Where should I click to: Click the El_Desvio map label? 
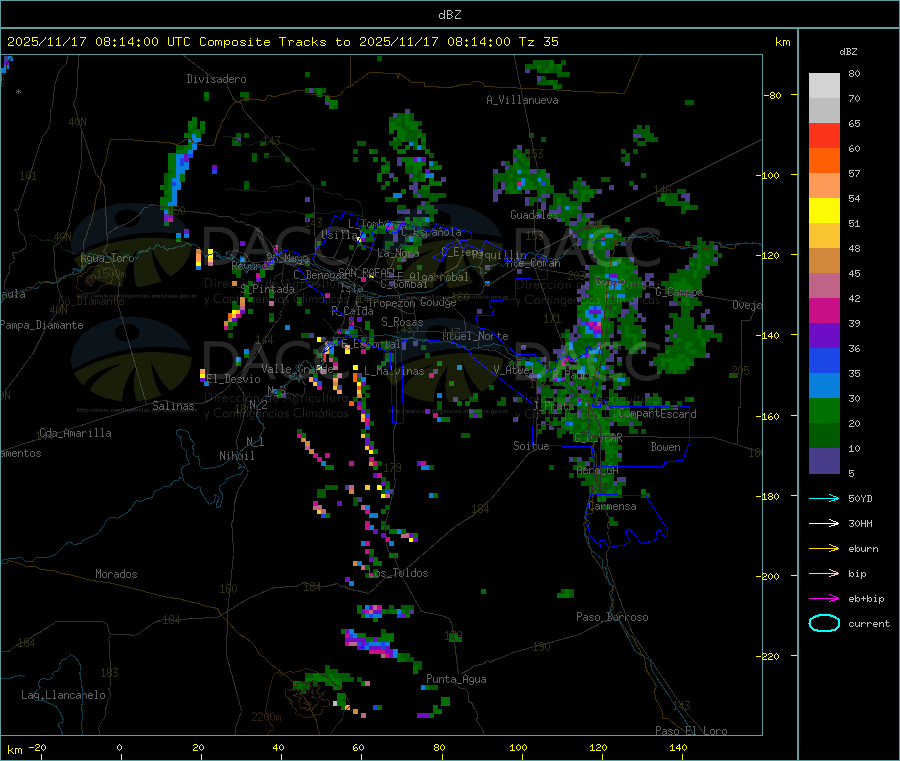(x=234, y=379)
